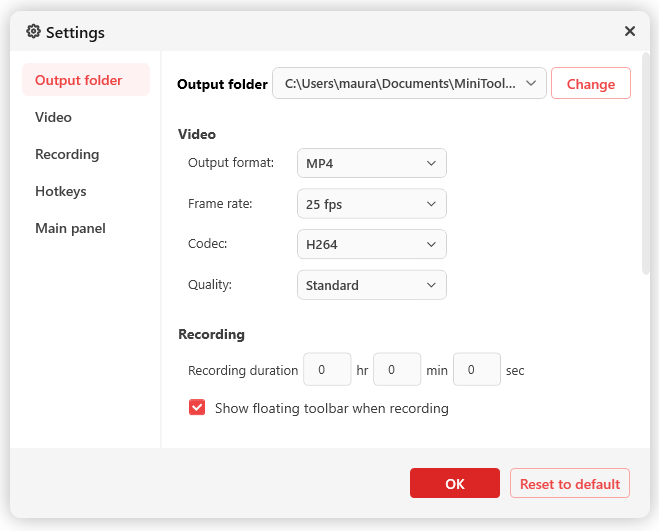Confirm settings with the OK button
659x531 pixels.
pyautogui.click(x=455, y=483)
